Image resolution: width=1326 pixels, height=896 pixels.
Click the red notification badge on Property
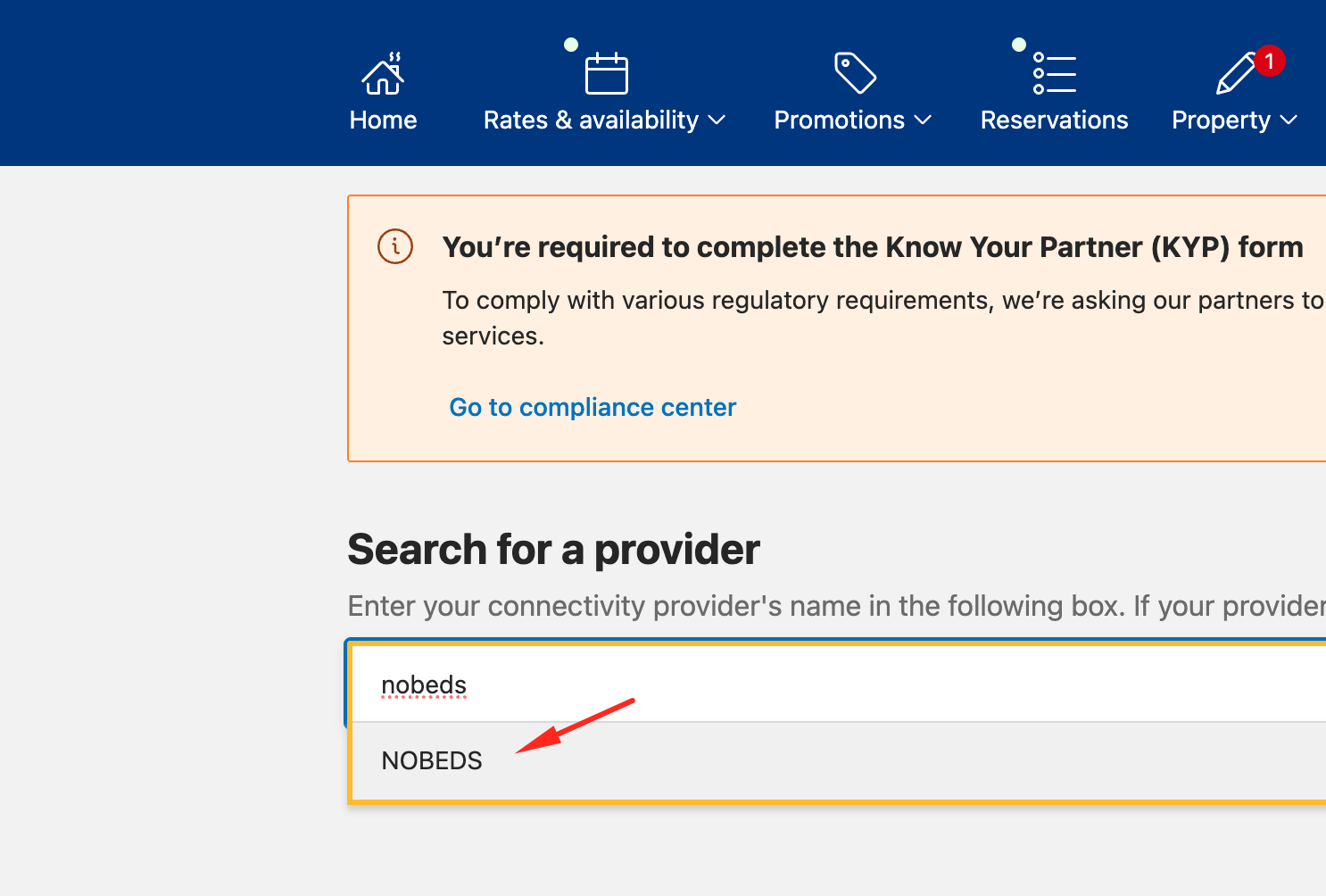point(1269,61)
